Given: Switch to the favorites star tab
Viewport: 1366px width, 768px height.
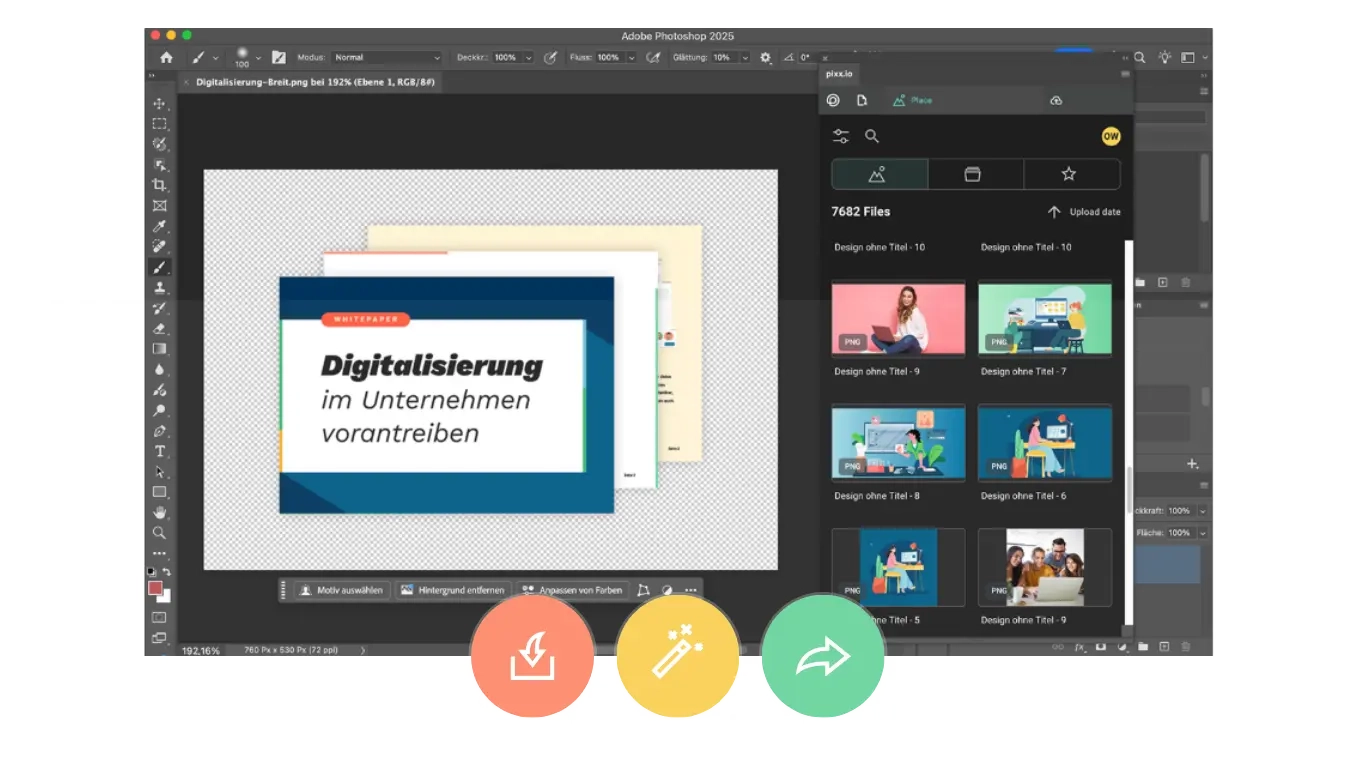Looking at the screenshot, I should click(x=1068, y=174).
